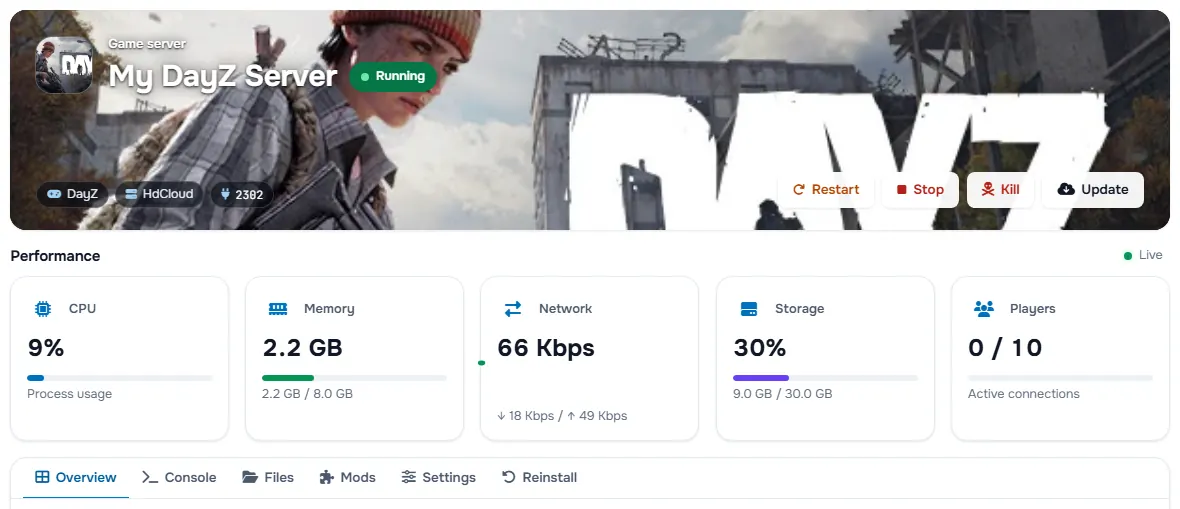
Task: Kill the server process
Action: (x=1000, y=190)
